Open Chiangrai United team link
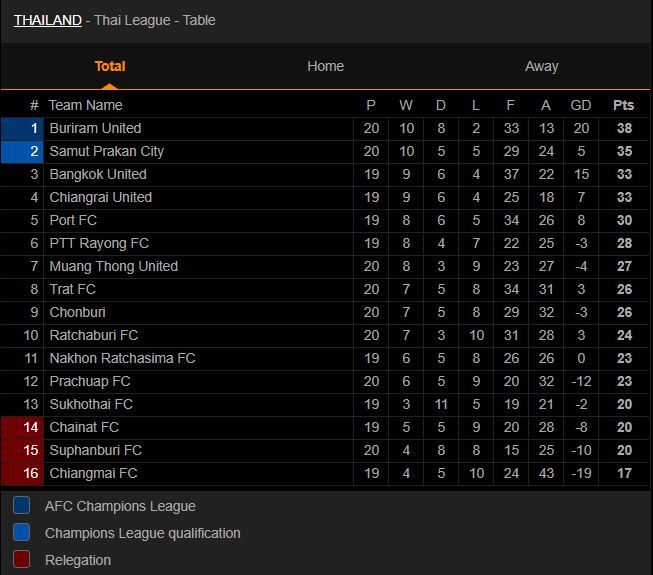 [100, 197]
